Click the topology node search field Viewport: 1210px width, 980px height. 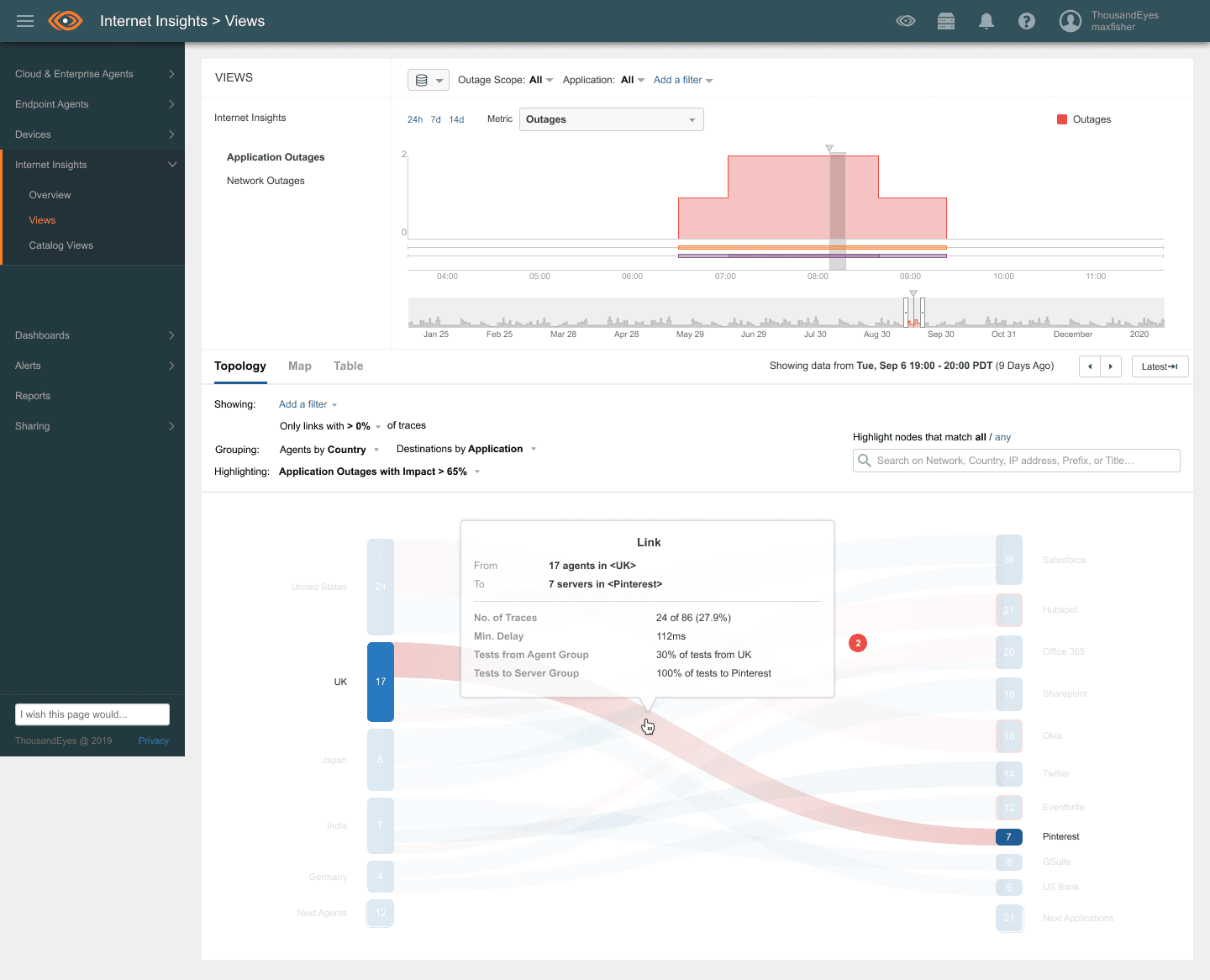point(1017,461)
